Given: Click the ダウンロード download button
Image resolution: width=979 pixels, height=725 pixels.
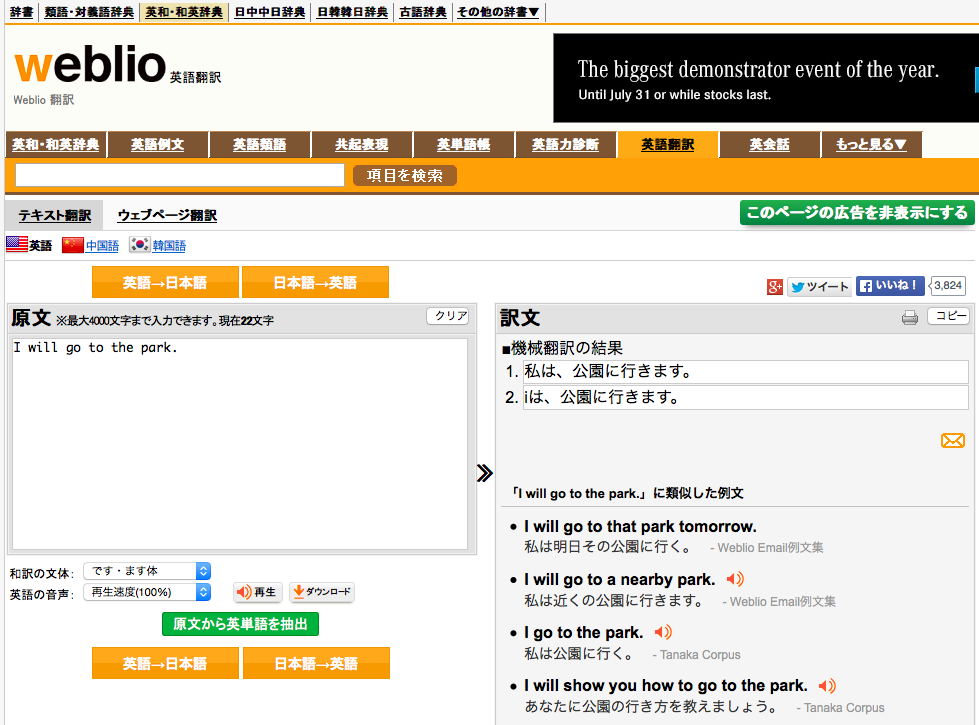Looking at the screenshot, I should 321,592.
